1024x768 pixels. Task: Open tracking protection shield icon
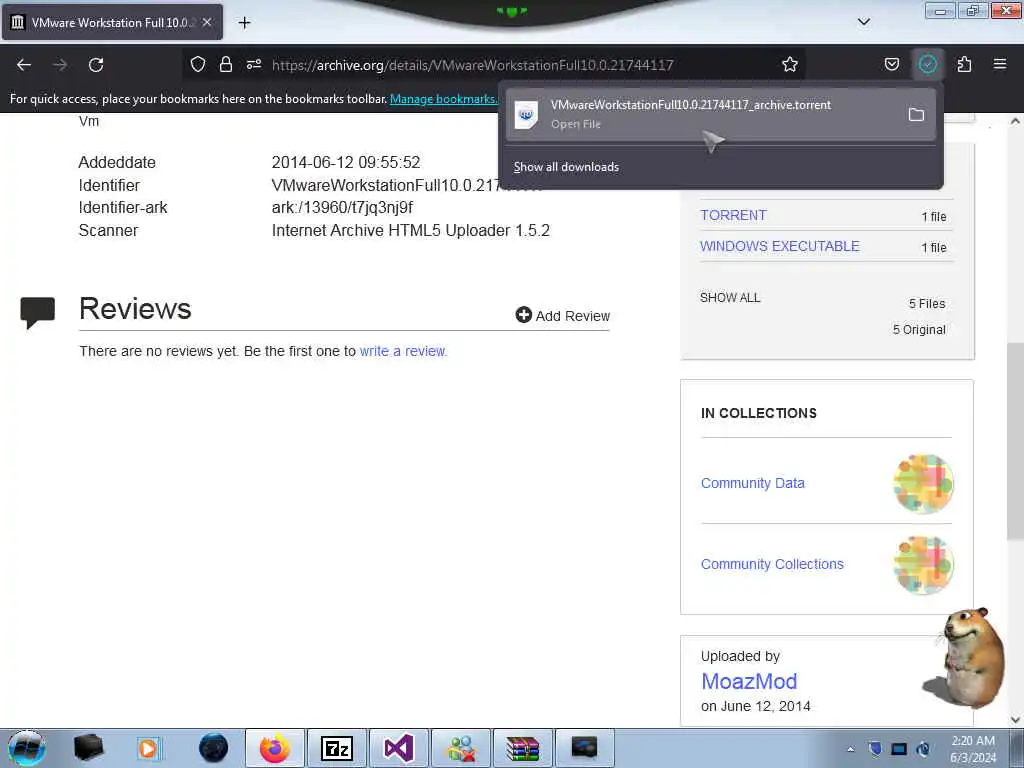coord(198,64)
